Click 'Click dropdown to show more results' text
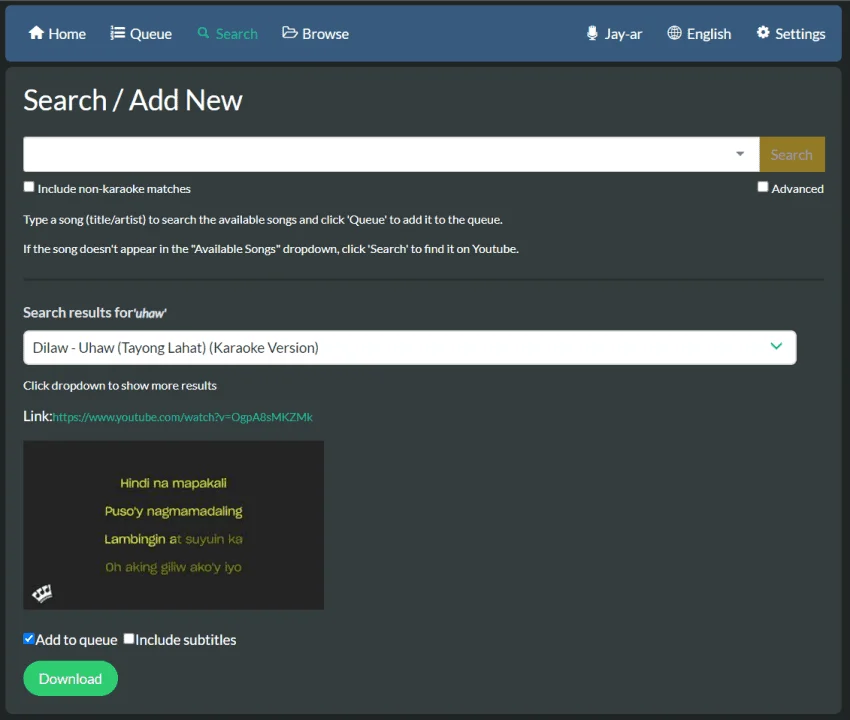The height and width of the screenshot is (720, 850). pyautogui.click(x=120, y=385)
